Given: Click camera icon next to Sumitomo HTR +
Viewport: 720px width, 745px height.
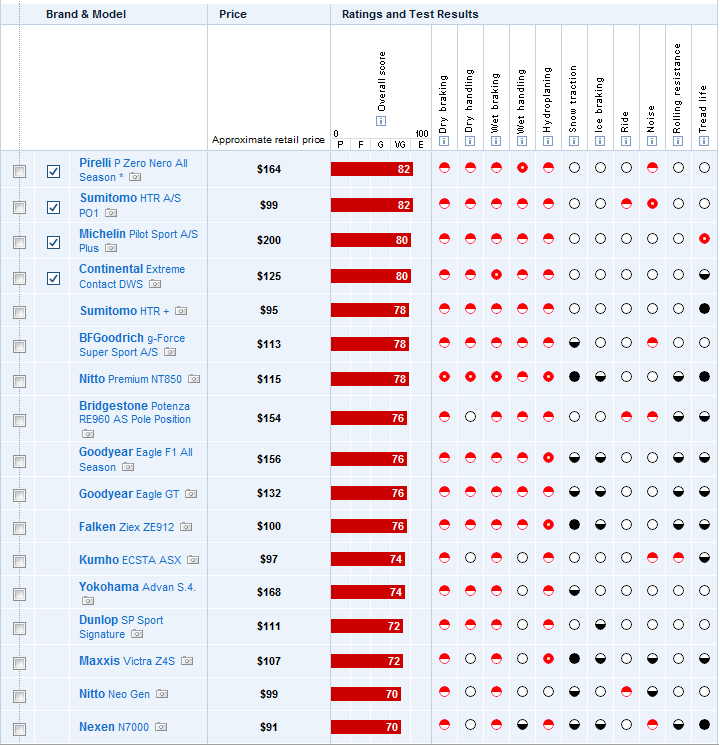Looking at the screenshot, I should (181, 311).
